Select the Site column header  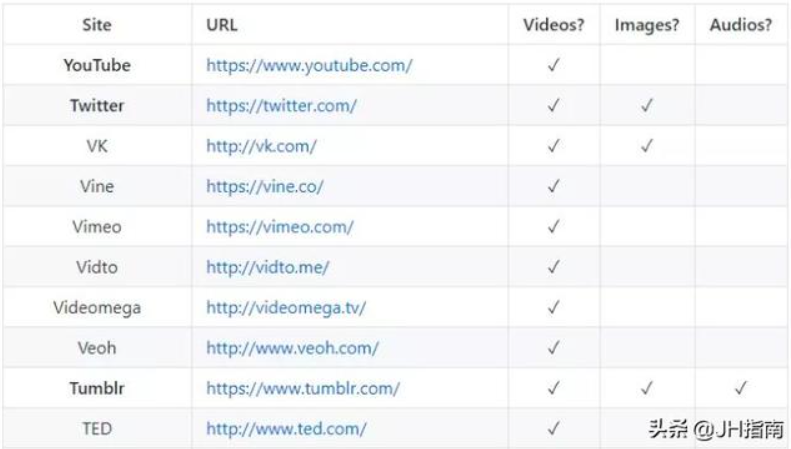tap(97, 25)
